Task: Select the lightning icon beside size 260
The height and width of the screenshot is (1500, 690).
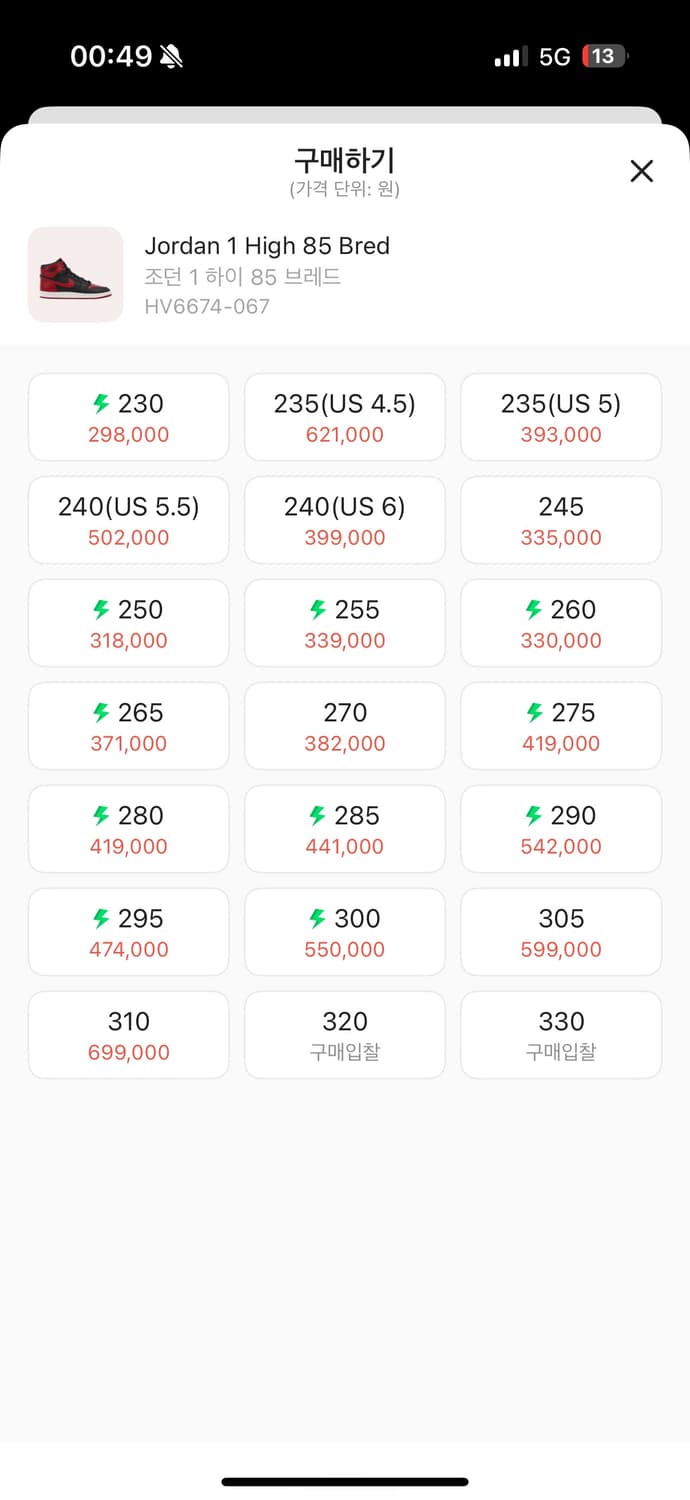Action: click(534, 609)
